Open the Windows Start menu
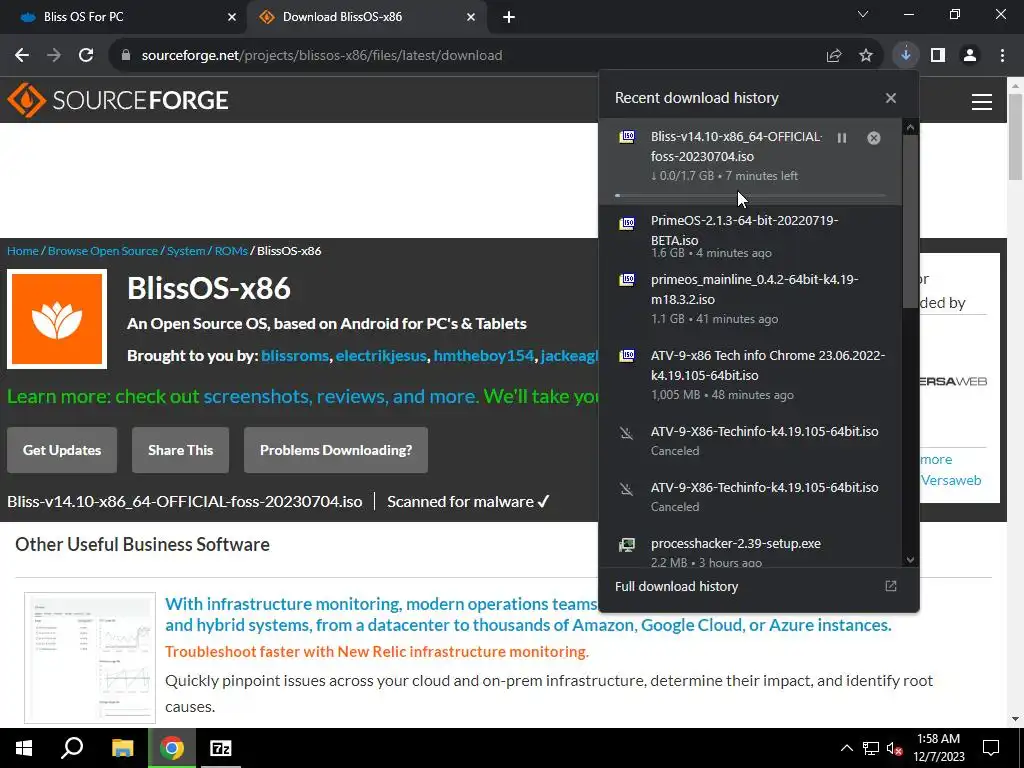This screenshot has width=1024, height=768. point(24,748)
